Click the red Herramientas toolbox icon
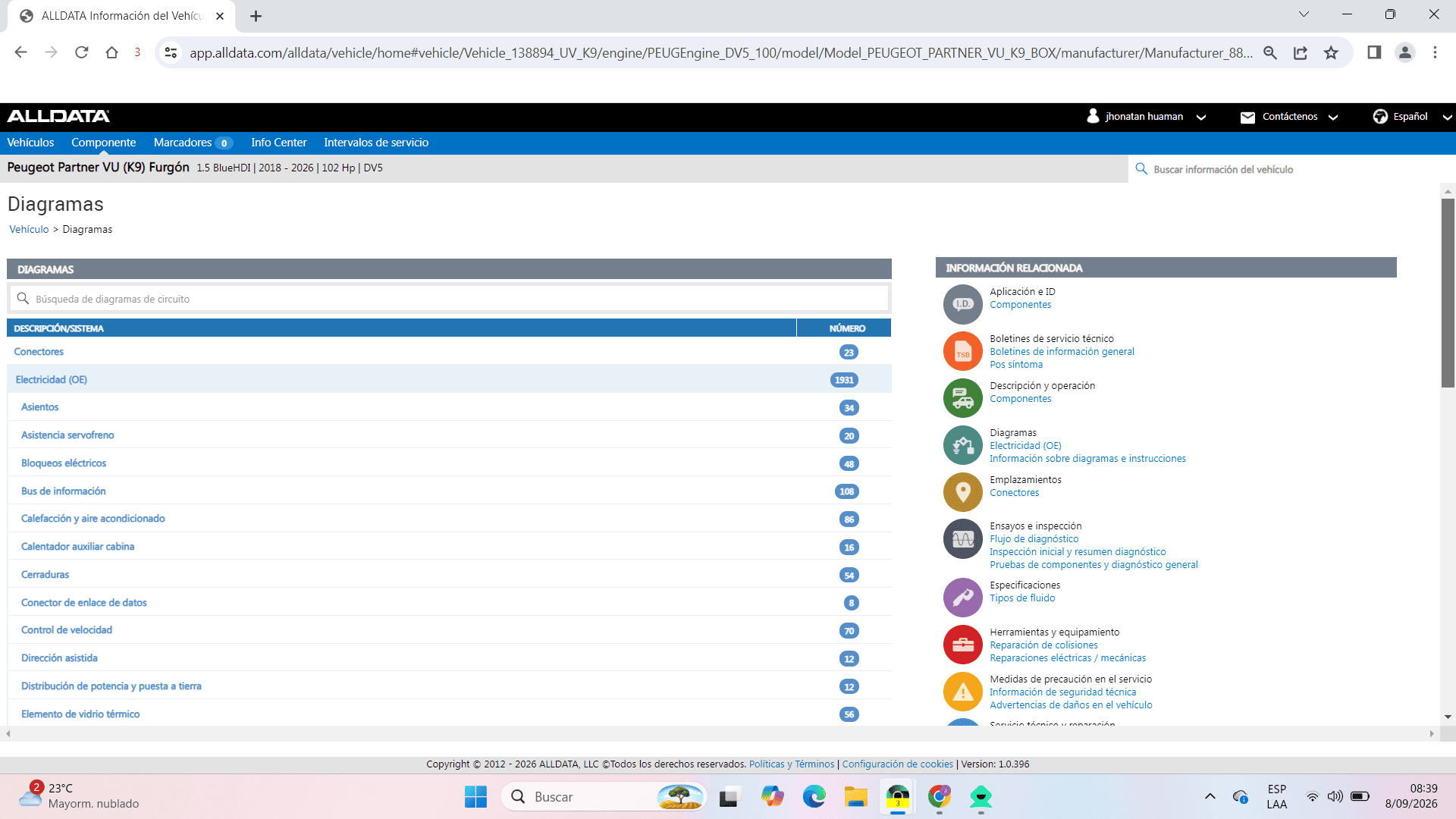 click(962, 645)
